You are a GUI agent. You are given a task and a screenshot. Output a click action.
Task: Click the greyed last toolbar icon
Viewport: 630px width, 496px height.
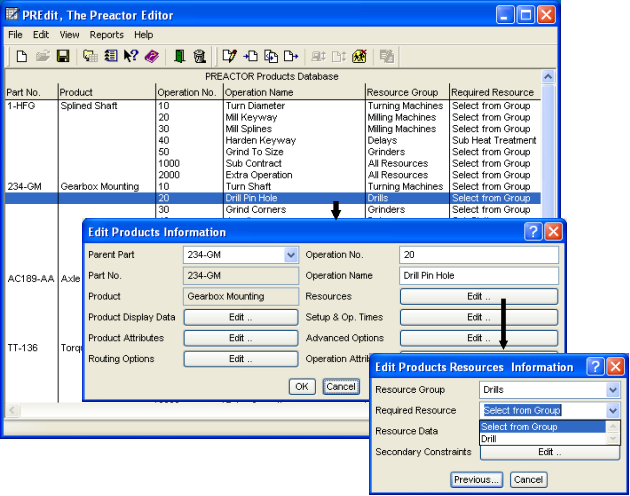pyautogui.click(x=387, y=56)
